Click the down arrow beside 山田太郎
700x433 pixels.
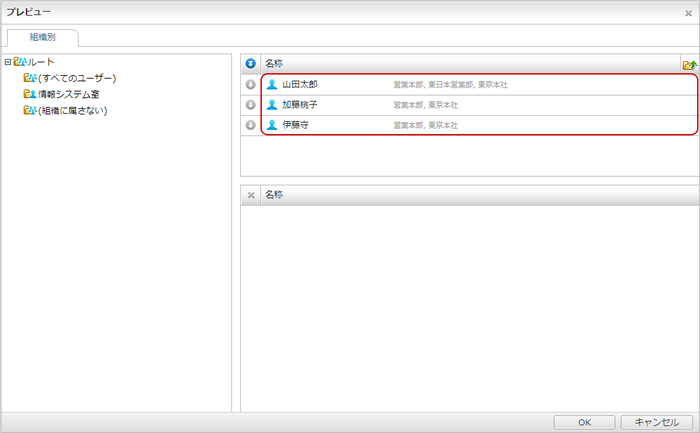click(251, 85)
